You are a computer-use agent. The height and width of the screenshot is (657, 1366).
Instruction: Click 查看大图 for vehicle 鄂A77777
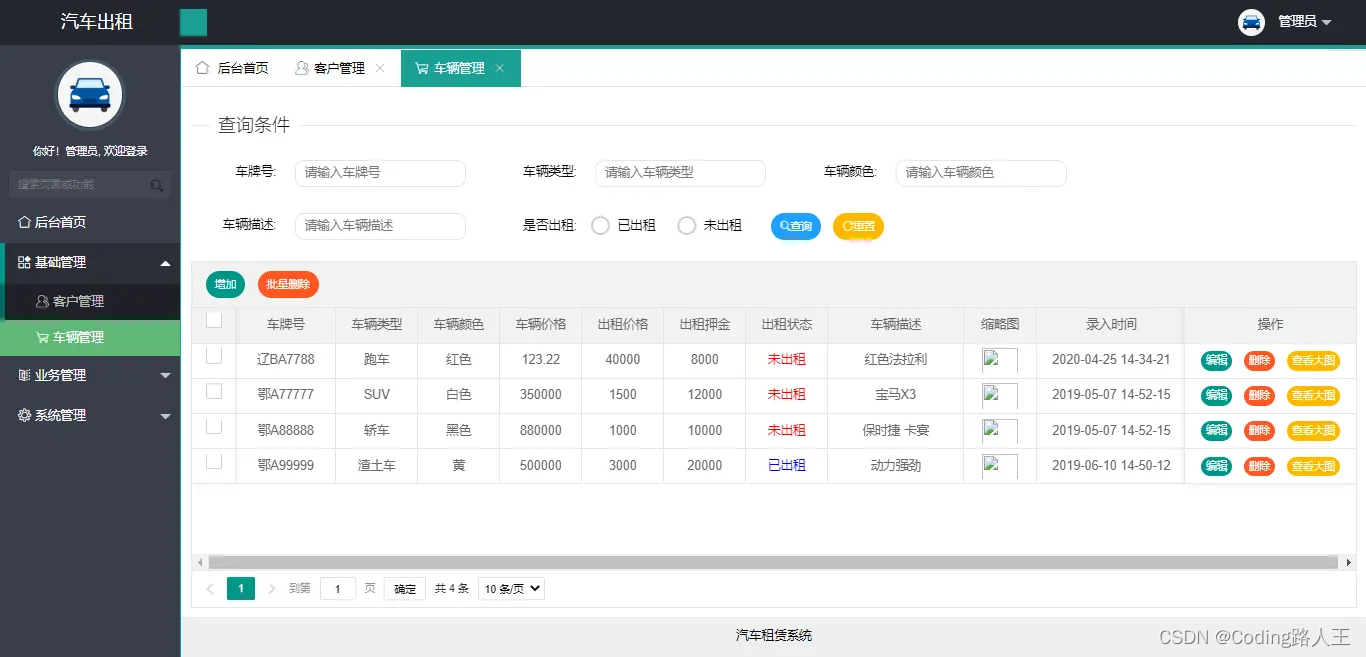pos(1313,395)
